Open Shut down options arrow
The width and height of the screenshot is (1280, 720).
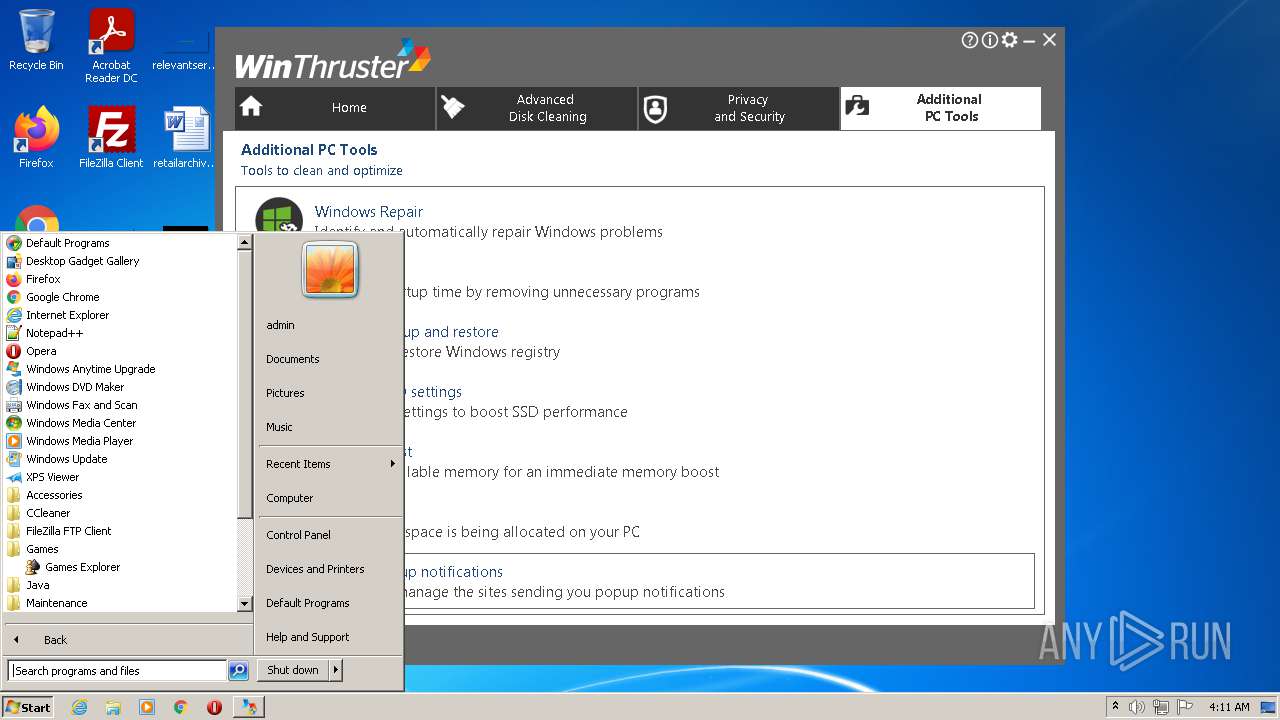click(x=336, y=670)
